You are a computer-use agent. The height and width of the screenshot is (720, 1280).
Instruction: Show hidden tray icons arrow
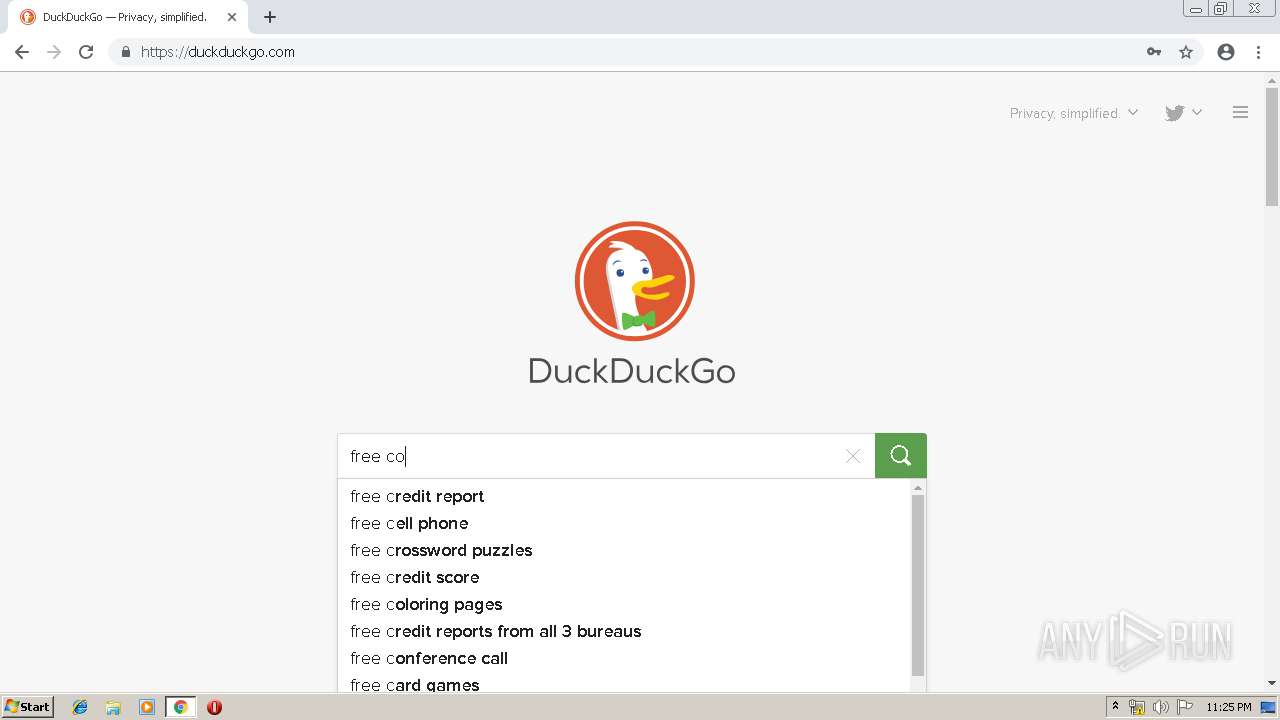tap(1115, 707)
